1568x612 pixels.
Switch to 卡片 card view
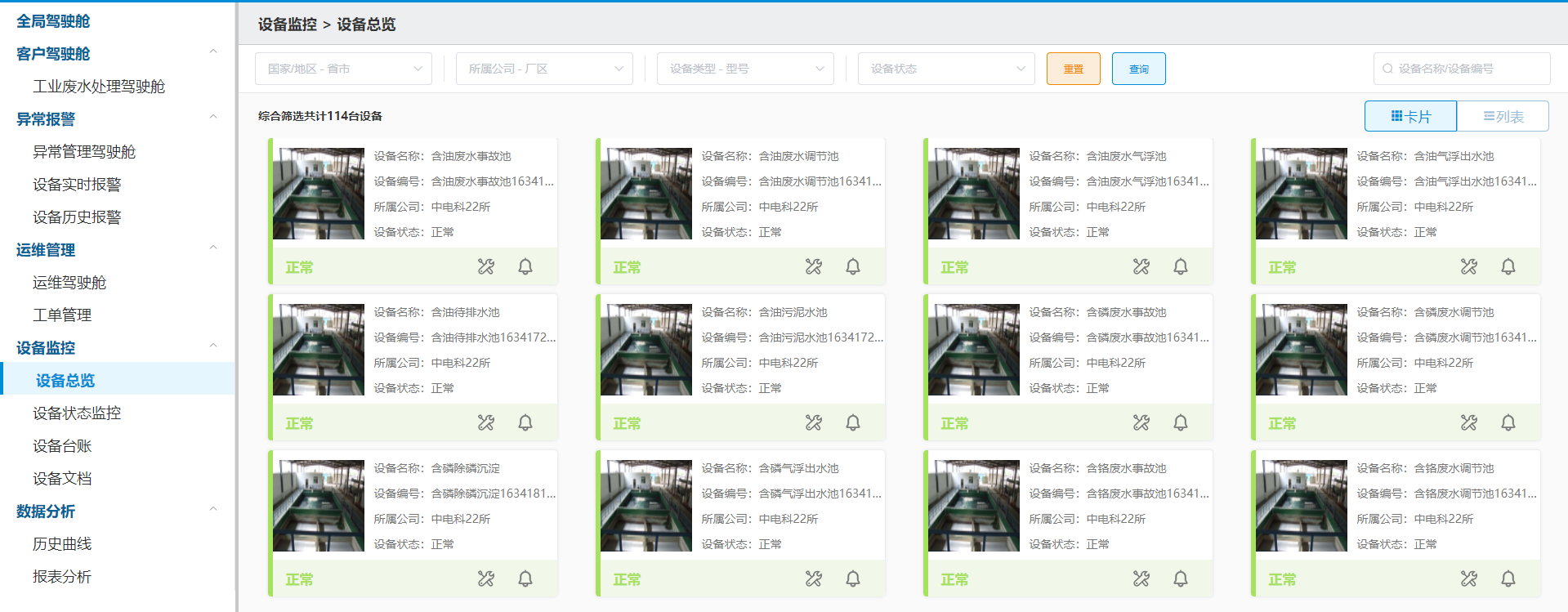pyautogui.click(x=1410, y=116)
